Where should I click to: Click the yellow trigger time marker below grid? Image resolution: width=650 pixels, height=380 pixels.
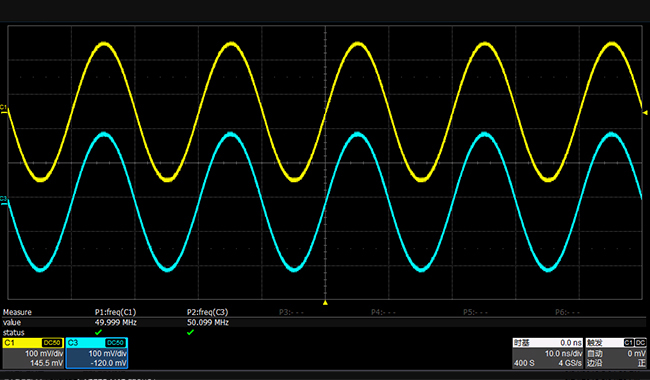coord(325,303)
